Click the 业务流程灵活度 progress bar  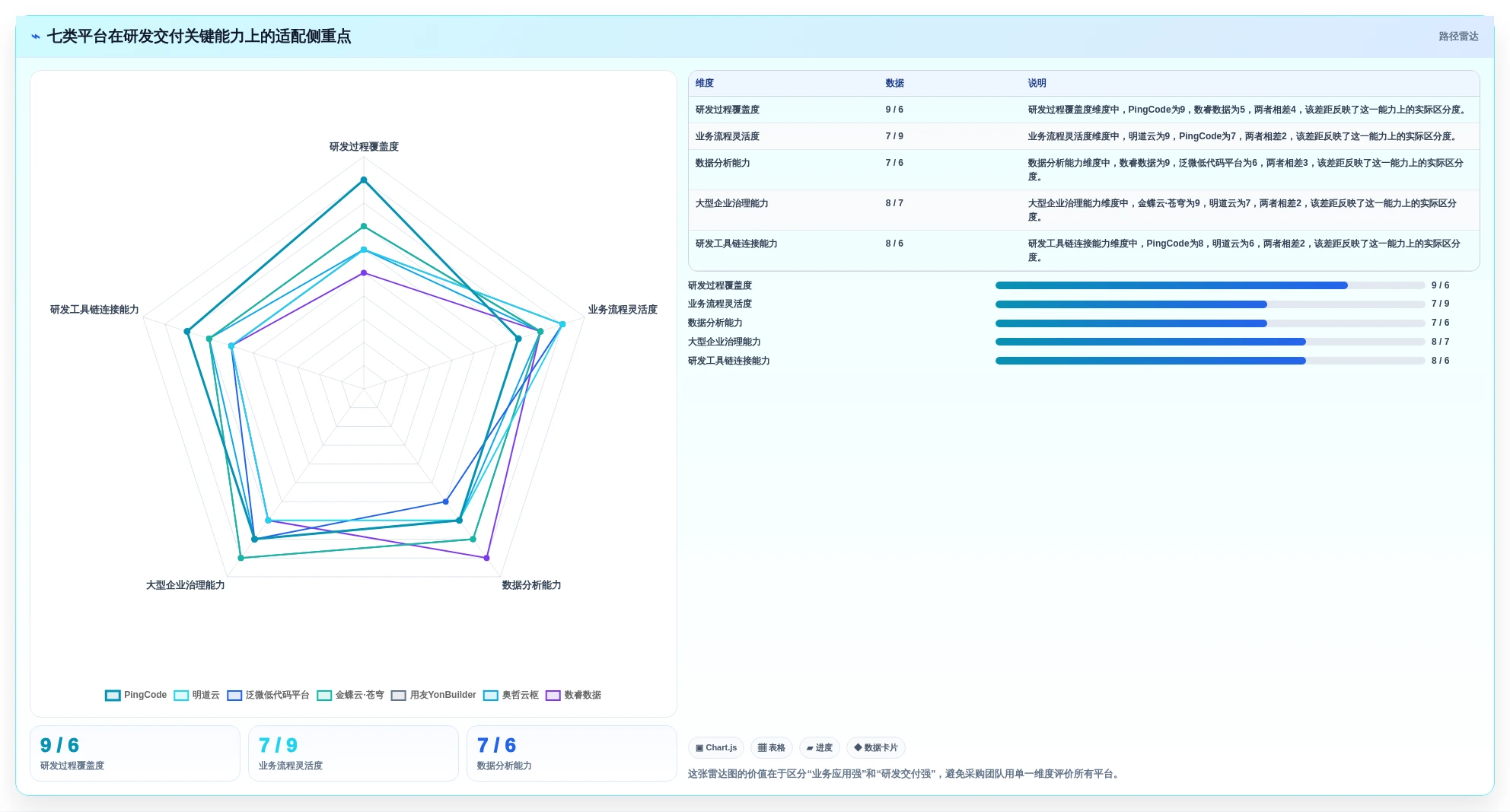tap(1210, 304)
